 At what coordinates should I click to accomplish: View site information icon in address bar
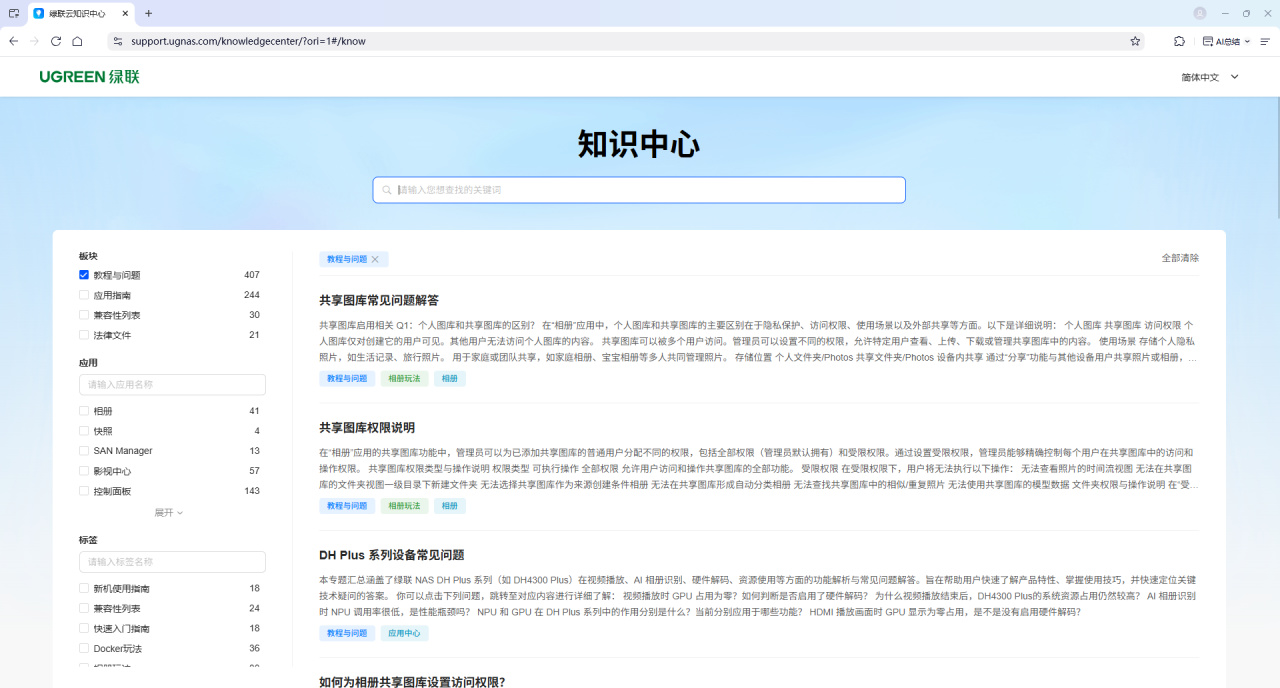(117, 41)
